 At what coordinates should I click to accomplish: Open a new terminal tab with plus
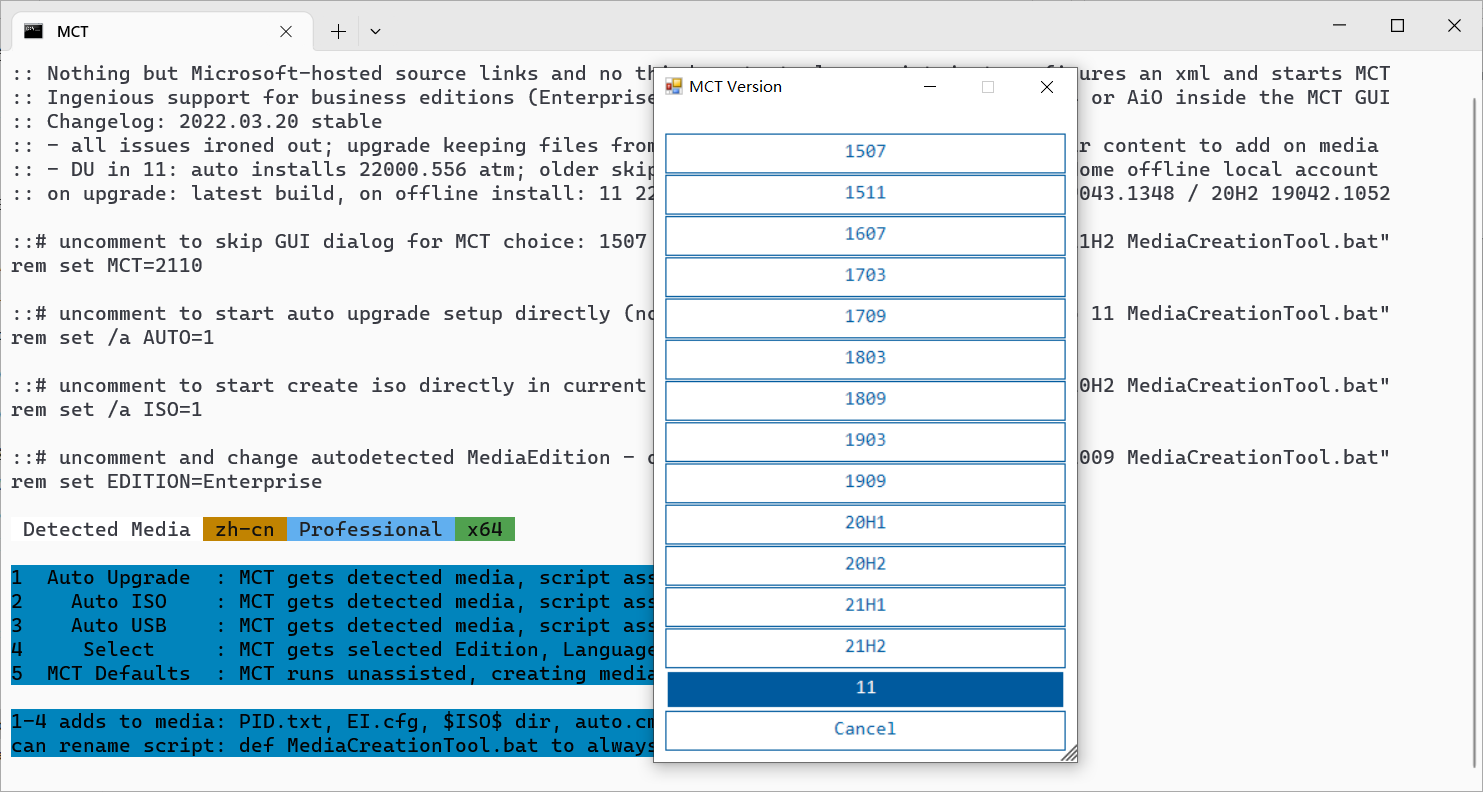338,31
